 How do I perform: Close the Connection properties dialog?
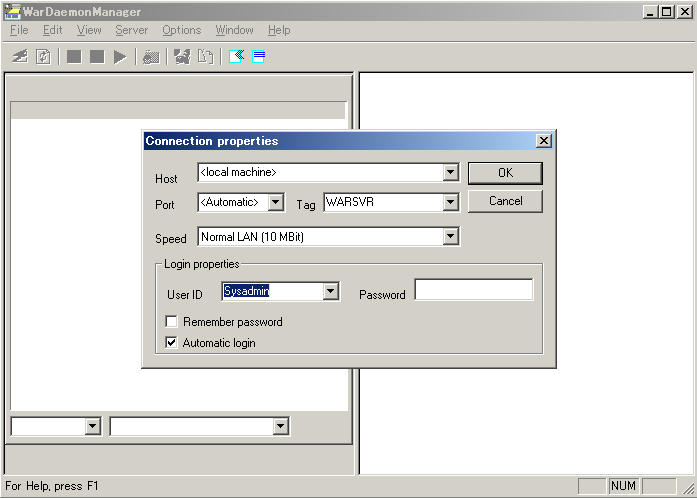[x=544, y=141]
